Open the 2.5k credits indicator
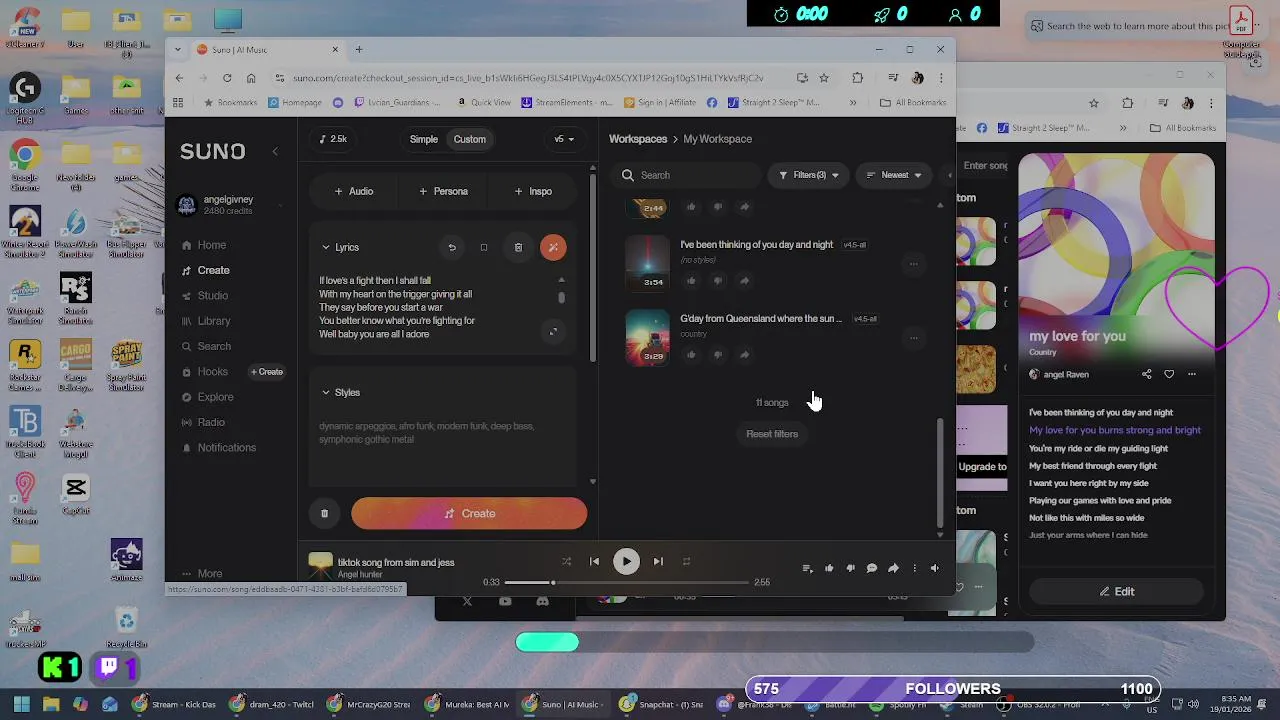 pos(332,139)
